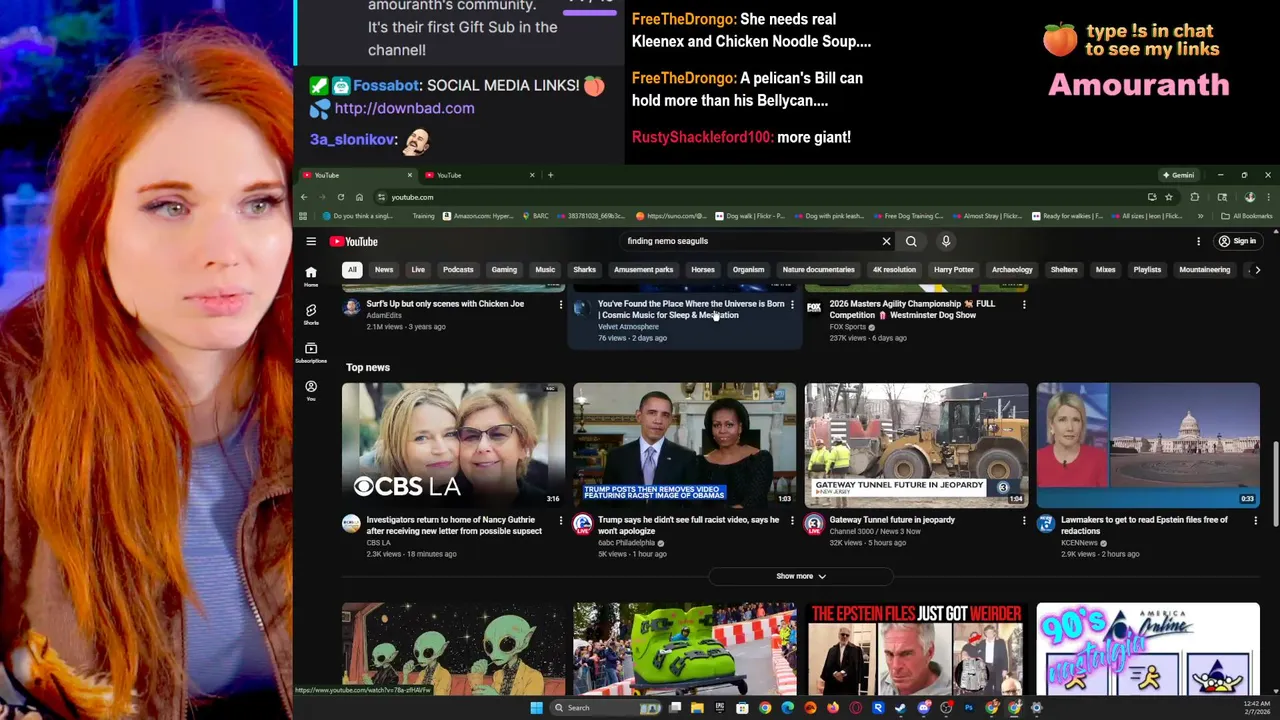Expand Top news with Show more
Viewport: 1280px width, 720px height.
tap(801, 576)
